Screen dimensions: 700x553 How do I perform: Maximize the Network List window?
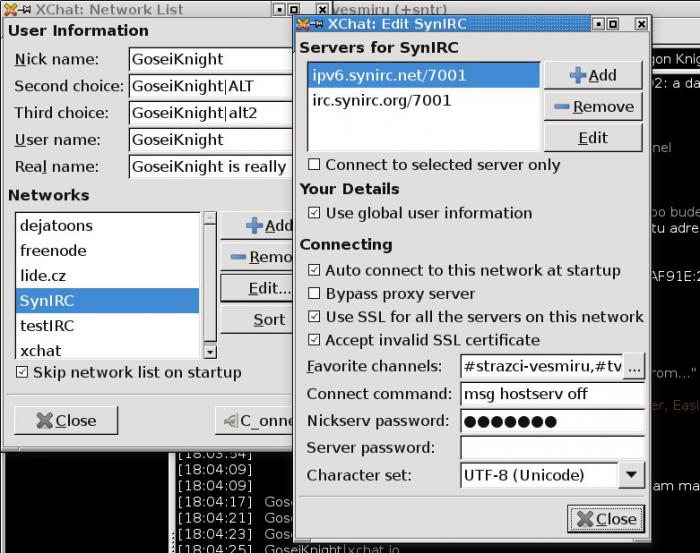(294, 9)
